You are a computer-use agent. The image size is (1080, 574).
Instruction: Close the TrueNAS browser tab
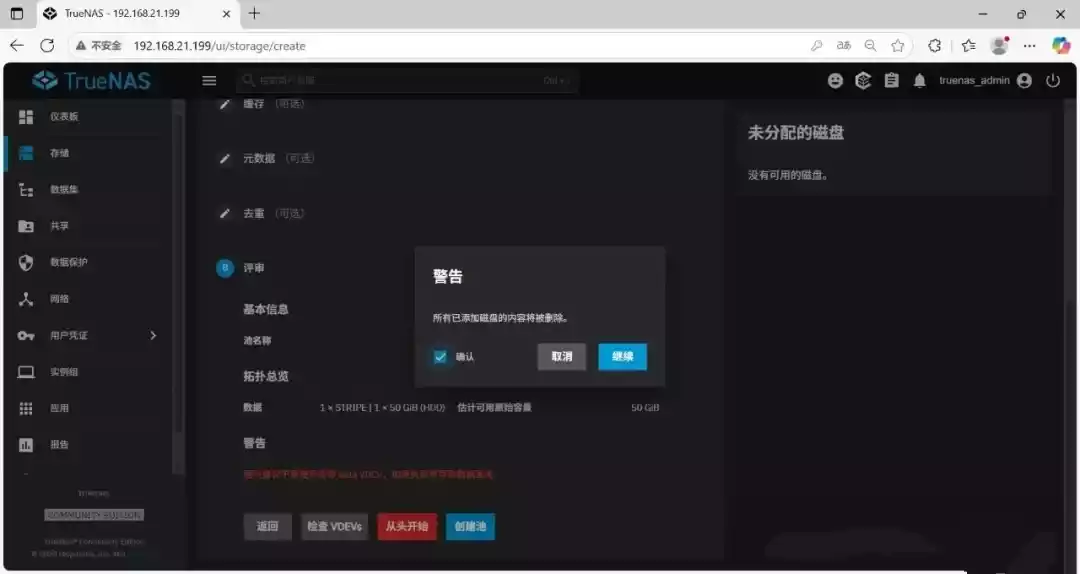[226, 14]
